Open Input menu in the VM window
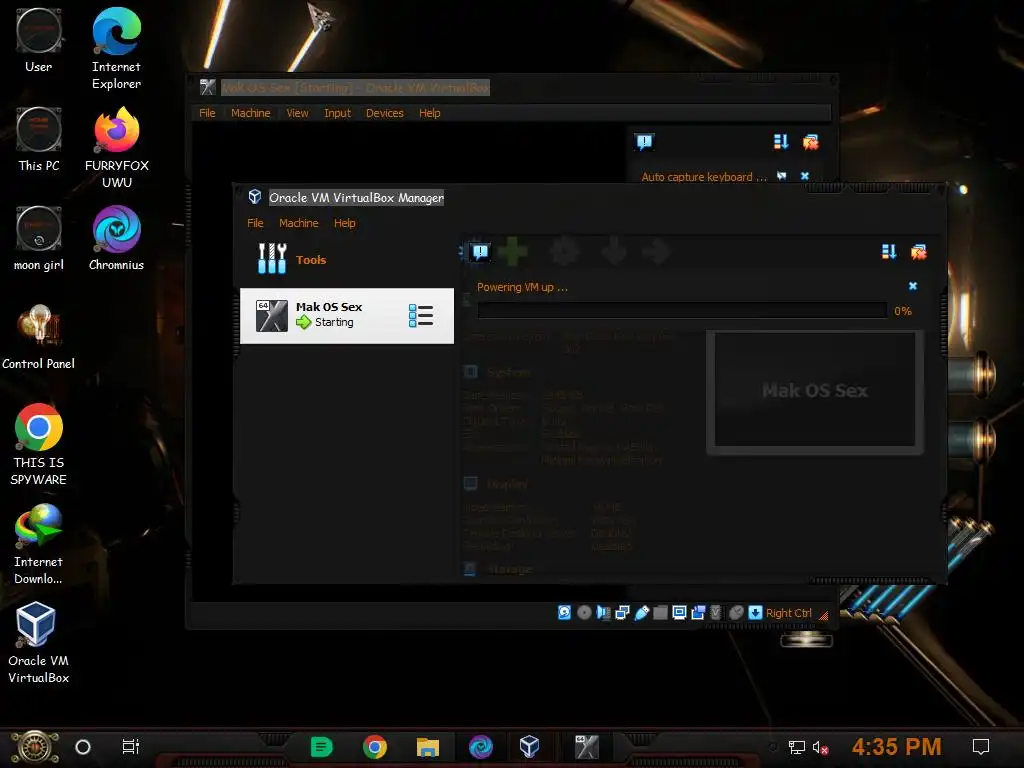1024x768 pixels. pyautogui.click(x=338, y=113)
